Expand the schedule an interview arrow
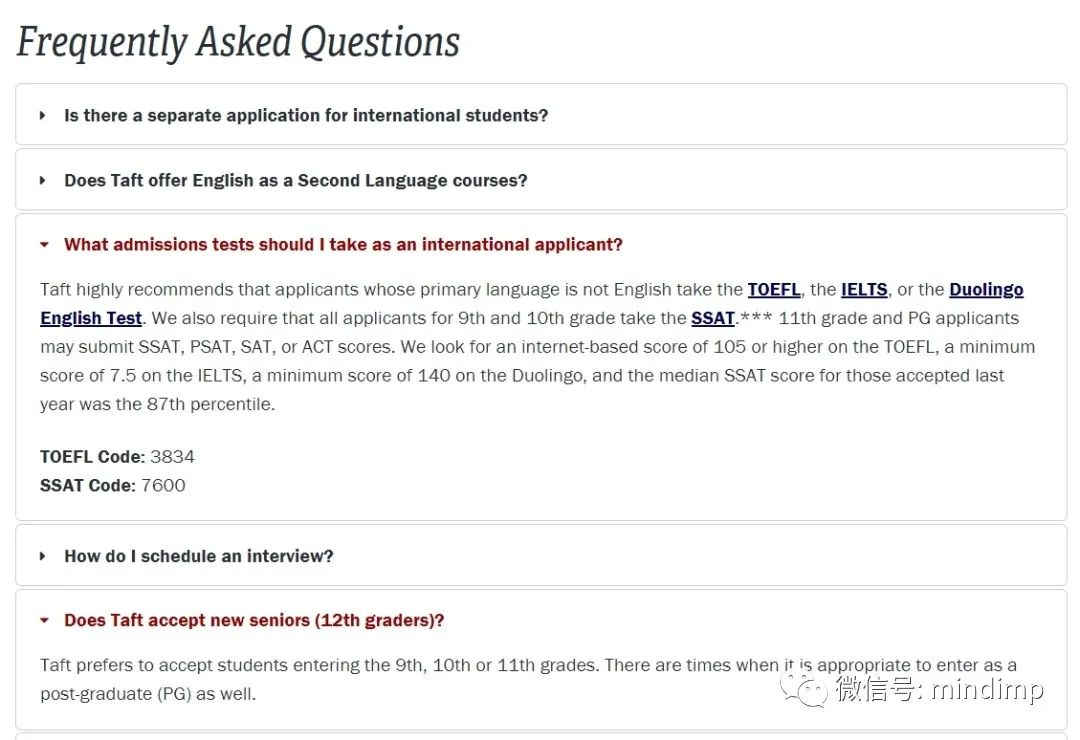 click(43, 556)
